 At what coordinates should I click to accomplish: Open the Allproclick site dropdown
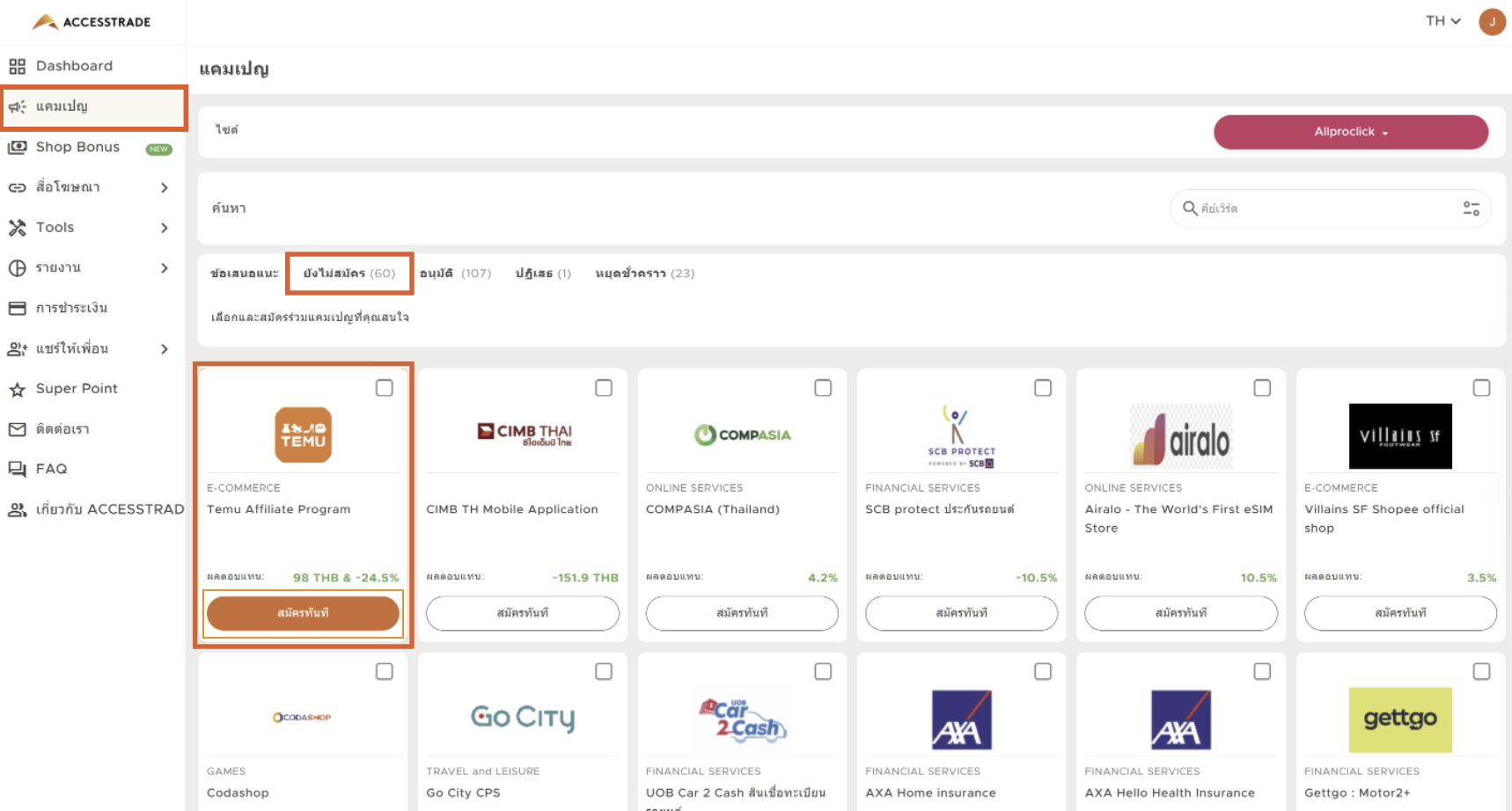tap(1351, 132)
